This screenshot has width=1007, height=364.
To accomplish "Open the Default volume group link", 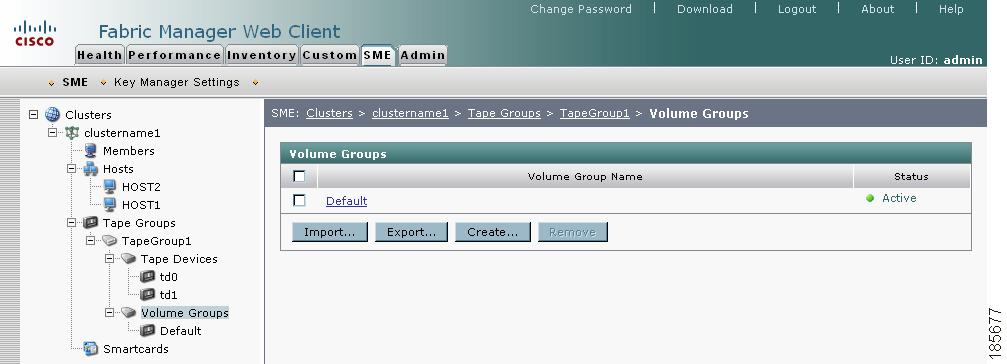I will tap(347, 201).
